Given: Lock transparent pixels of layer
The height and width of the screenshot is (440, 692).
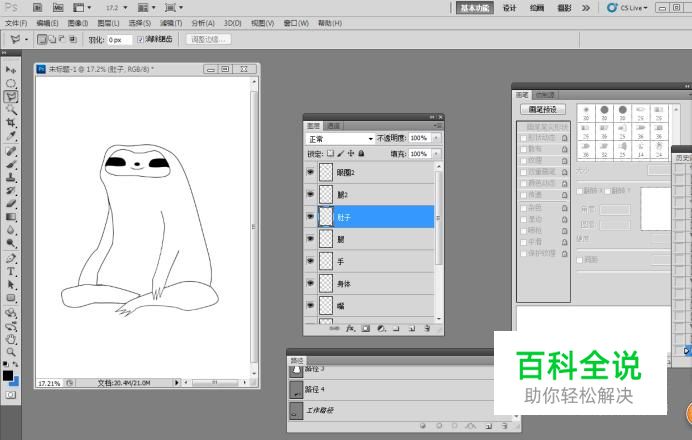Looking at the screenshot, I should point(330,154).
